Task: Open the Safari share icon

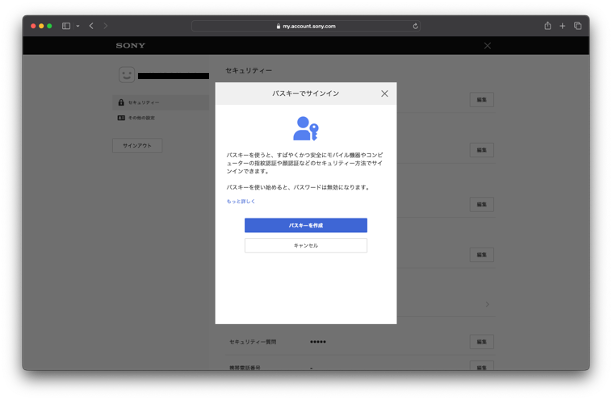Action: (548, 26)
